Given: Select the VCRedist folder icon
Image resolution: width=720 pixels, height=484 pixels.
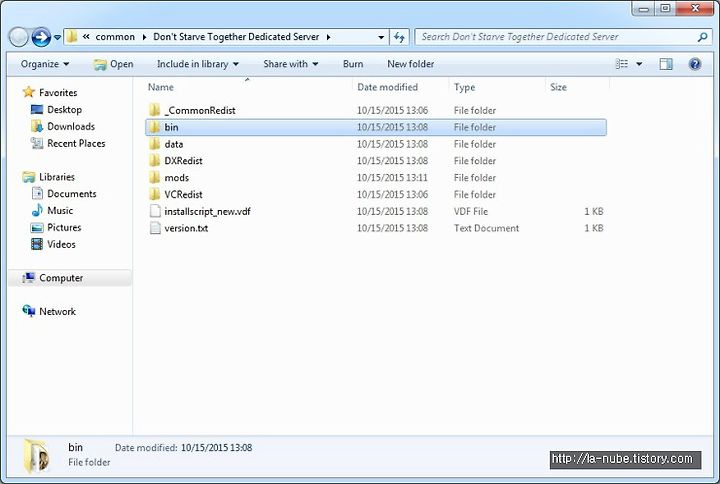Looking at the screenshot, I should click(x=155, y=194).
